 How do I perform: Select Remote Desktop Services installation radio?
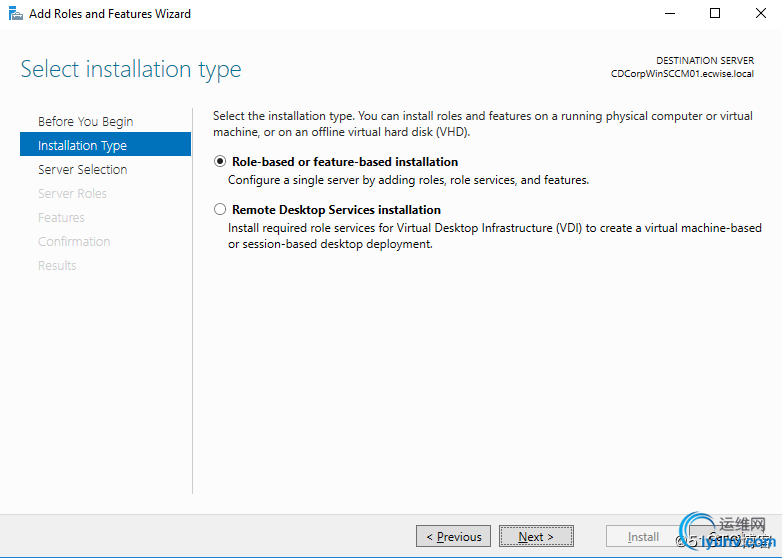pos(219,209)
